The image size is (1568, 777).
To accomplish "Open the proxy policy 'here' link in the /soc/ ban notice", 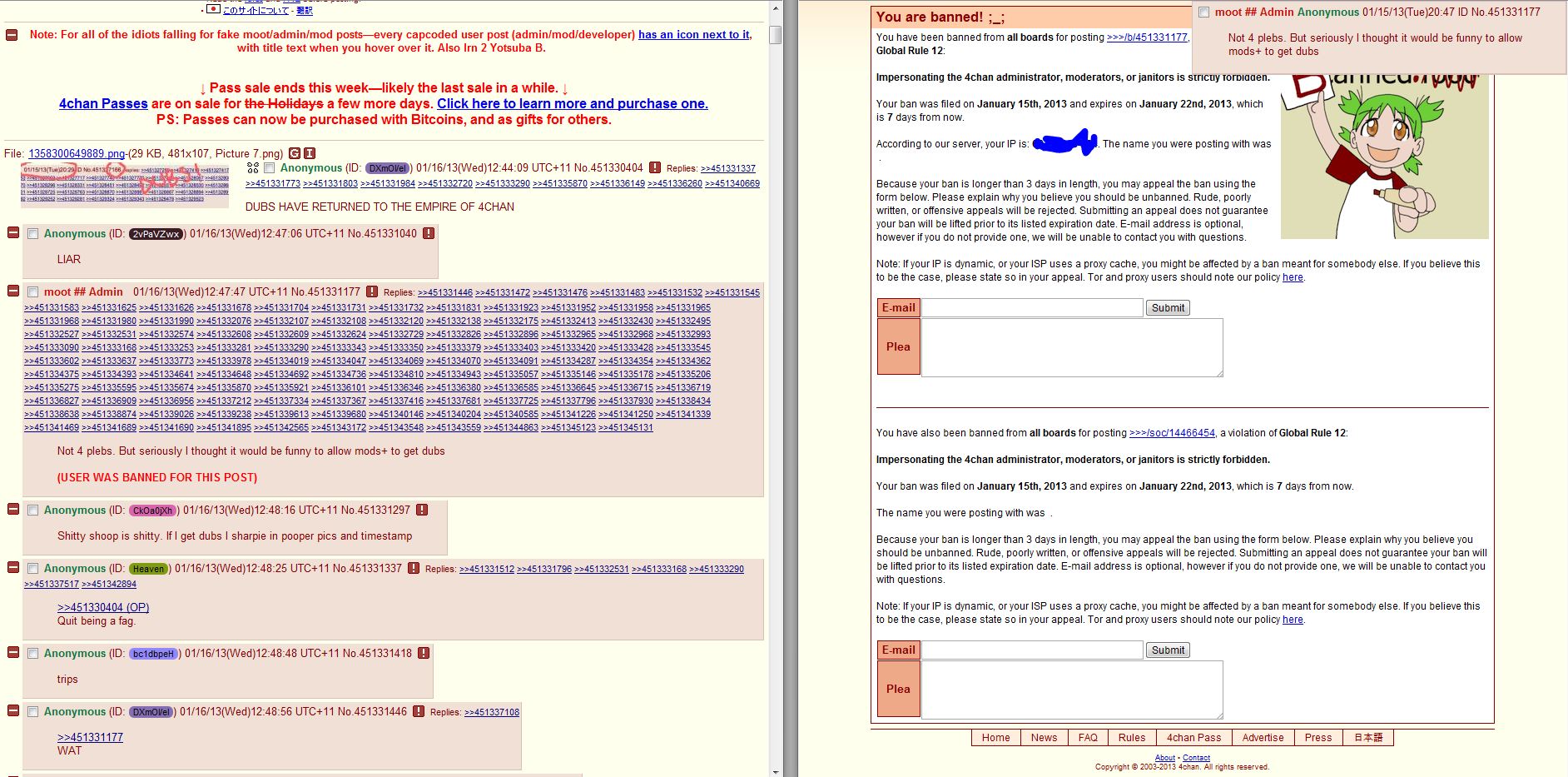I will (1293, 620).
